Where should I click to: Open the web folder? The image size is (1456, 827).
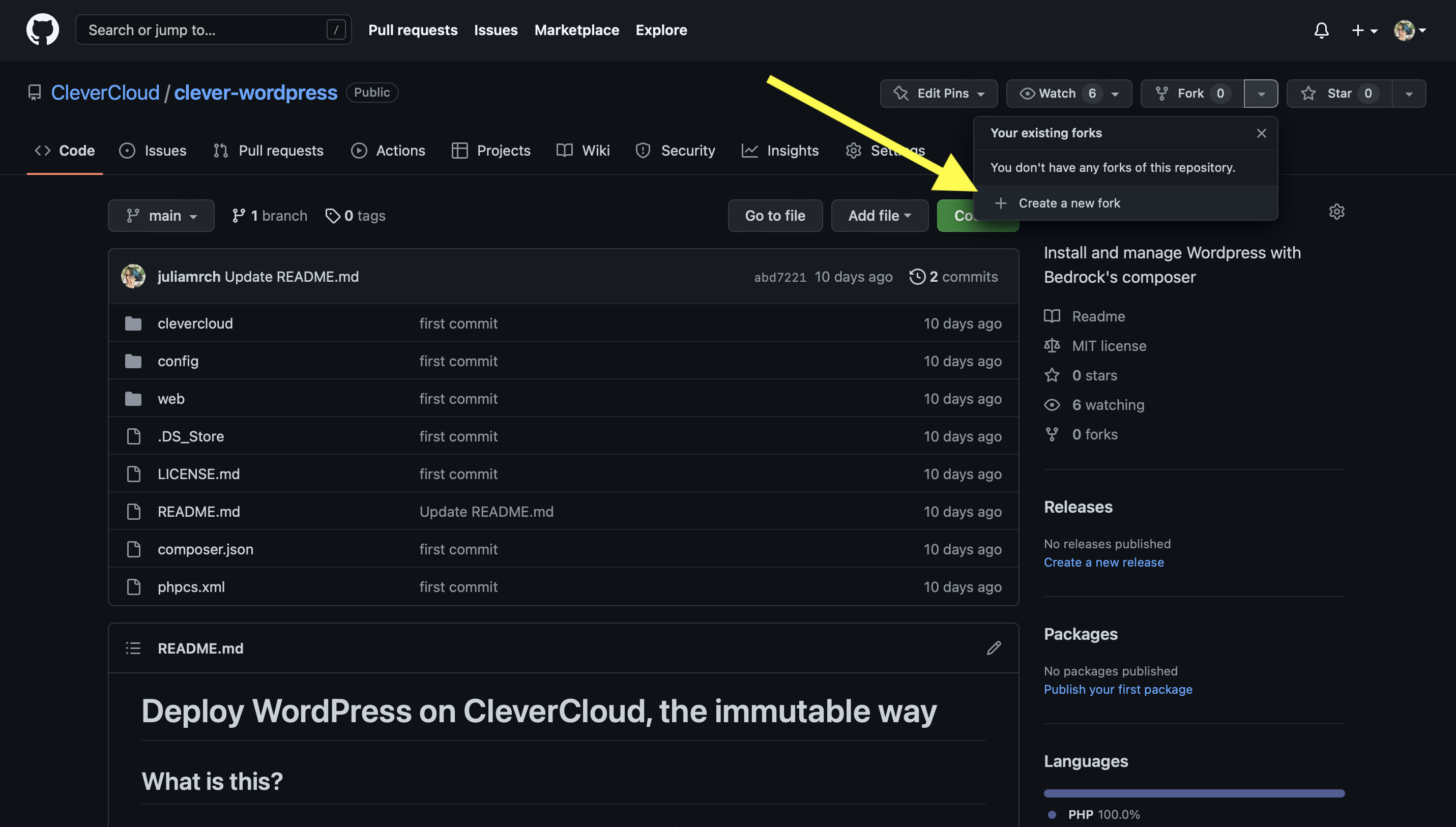(171, 399)
